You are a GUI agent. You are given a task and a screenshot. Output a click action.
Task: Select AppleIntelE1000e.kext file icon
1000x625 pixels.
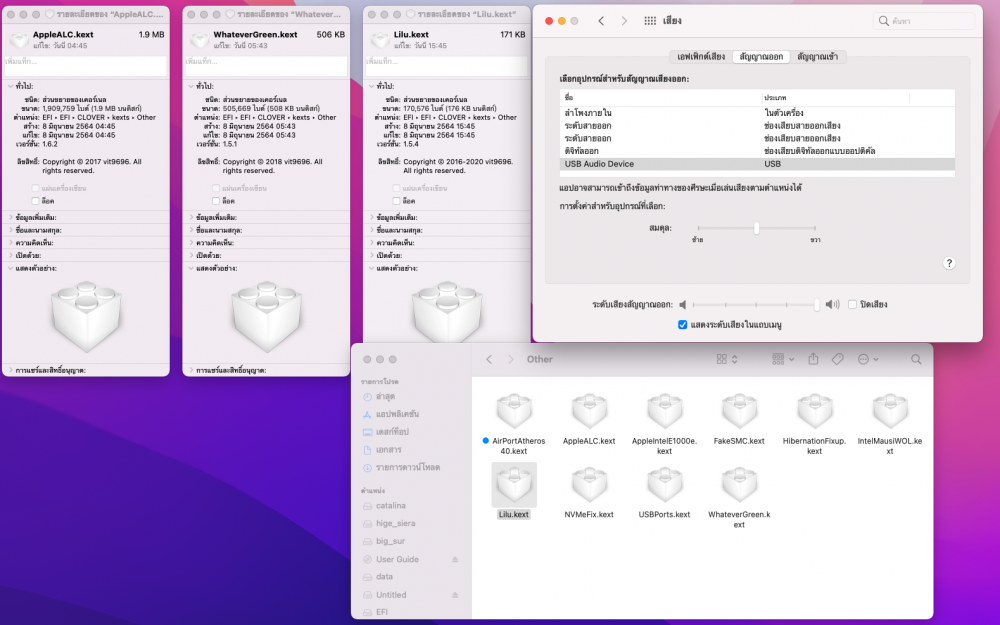tap(665, 411)
